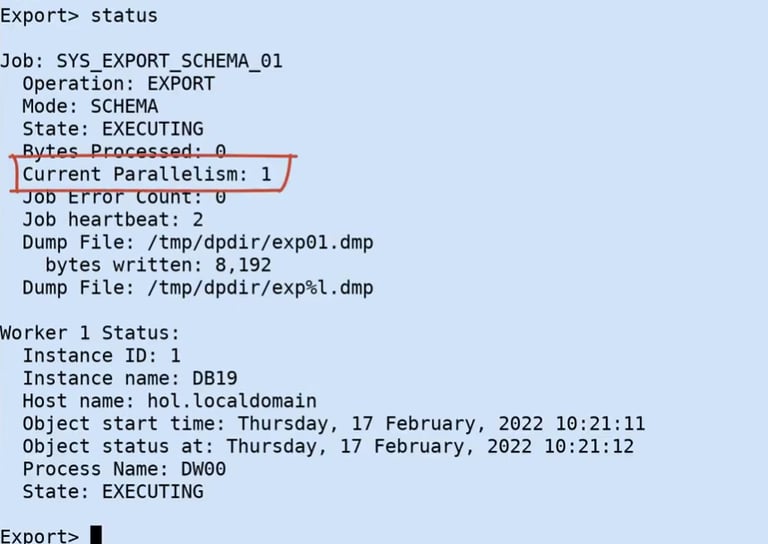Click the job name SYS_EXPORT_SCHEMA_01

[169, 61]
